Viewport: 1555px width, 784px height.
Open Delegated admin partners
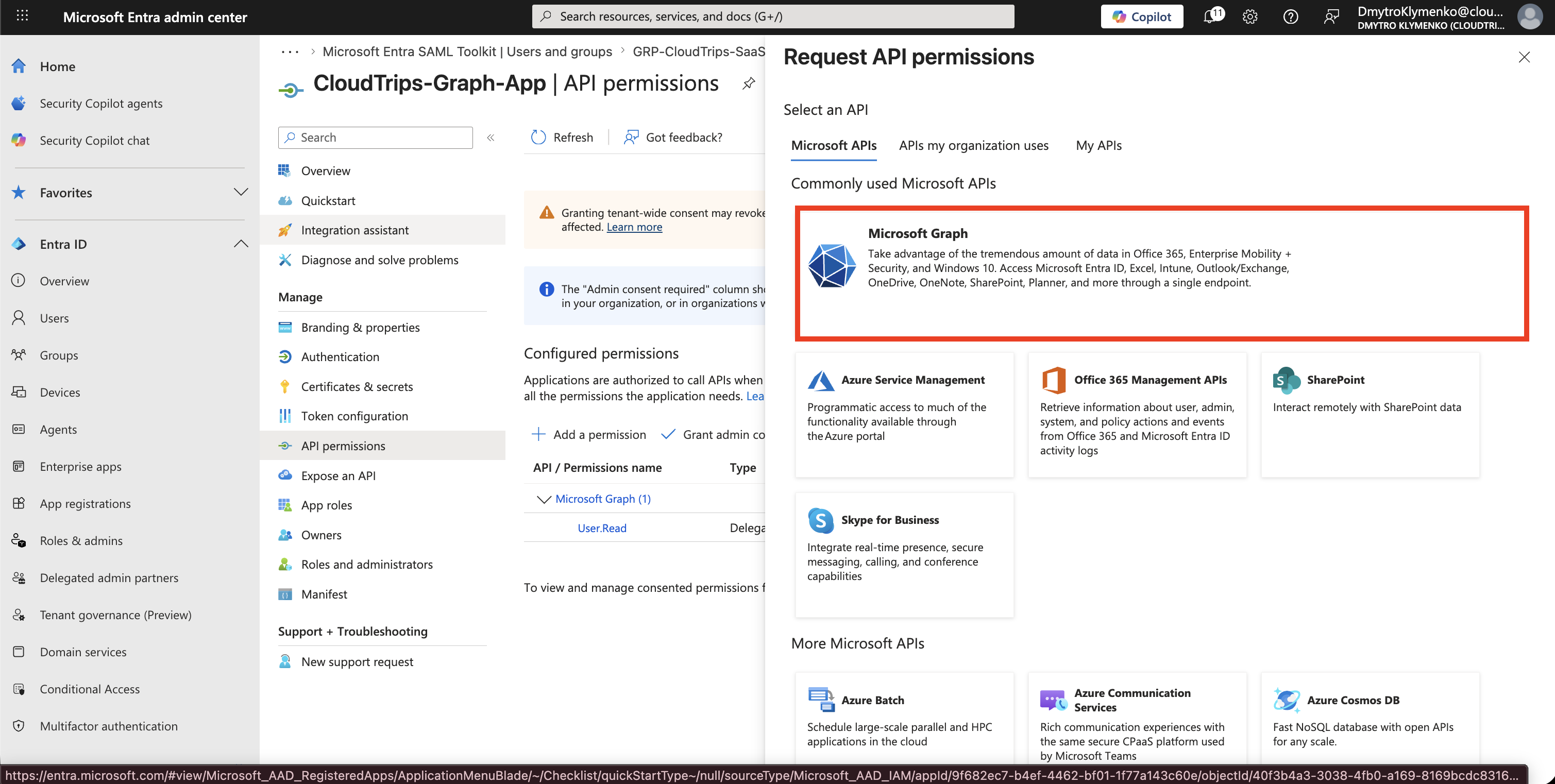(109, 577)
